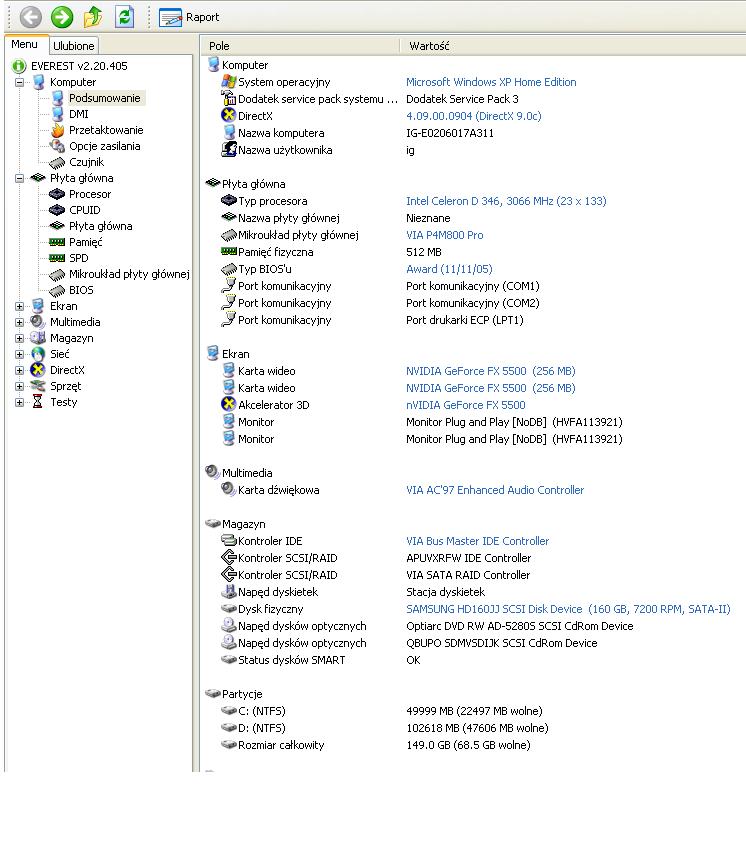Screen dimensions: 746x854
Task: Click the System operacyjny Windows flag icon
Action: (229, 82)
